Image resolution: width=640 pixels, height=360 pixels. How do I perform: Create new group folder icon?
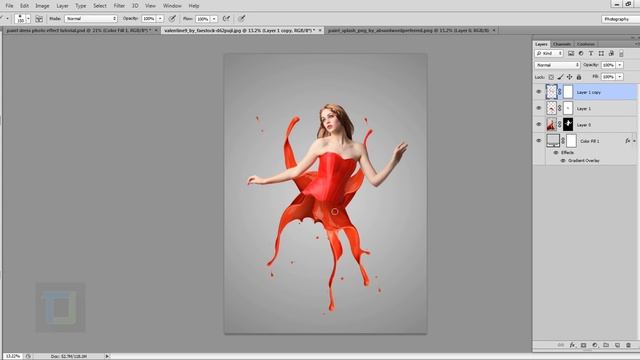click(606, 345)
